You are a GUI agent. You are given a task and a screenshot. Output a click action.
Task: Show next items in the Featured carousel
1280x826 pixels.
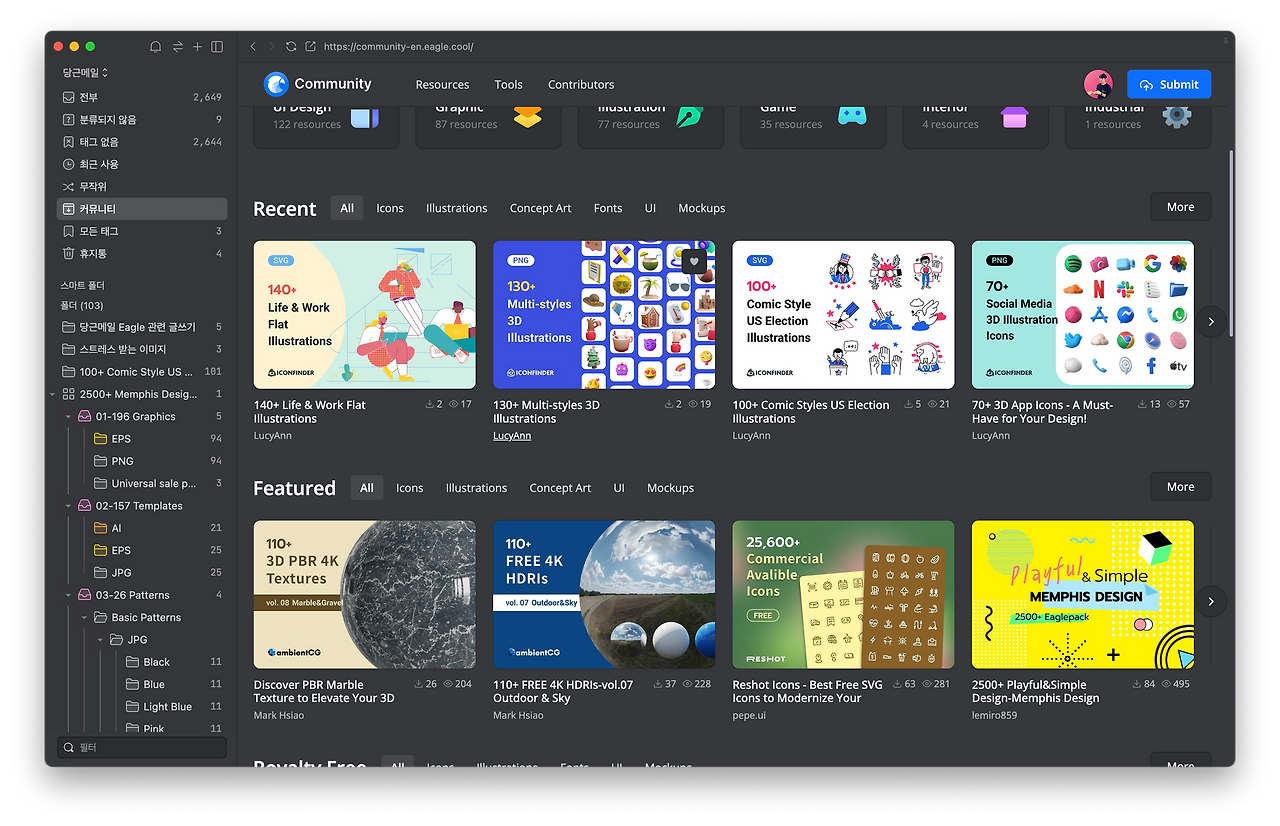(x=1211, y=601)
